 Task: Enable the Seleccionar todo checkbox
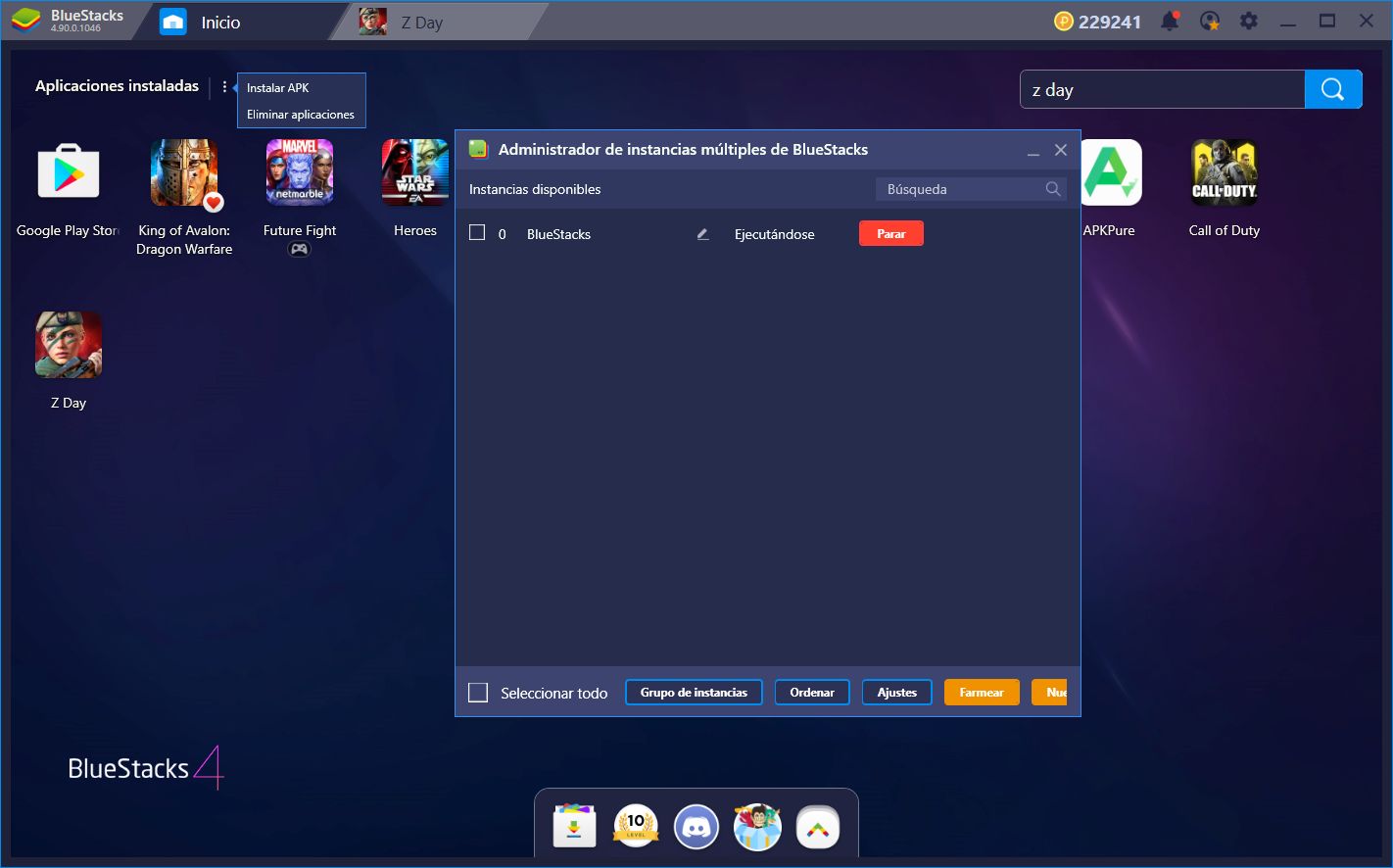(478, 693)
